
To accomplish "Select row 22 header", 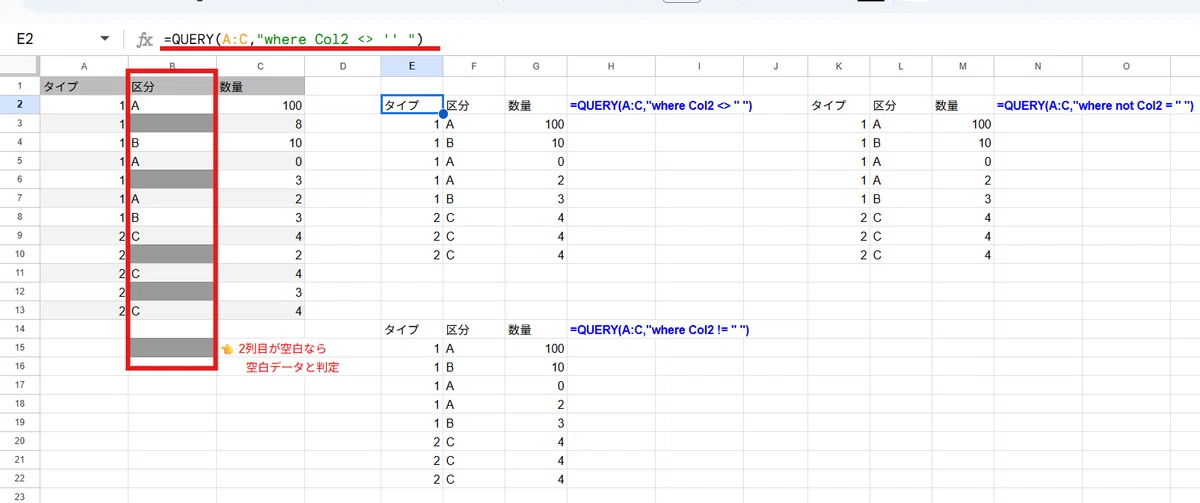I will pos(20,477).
